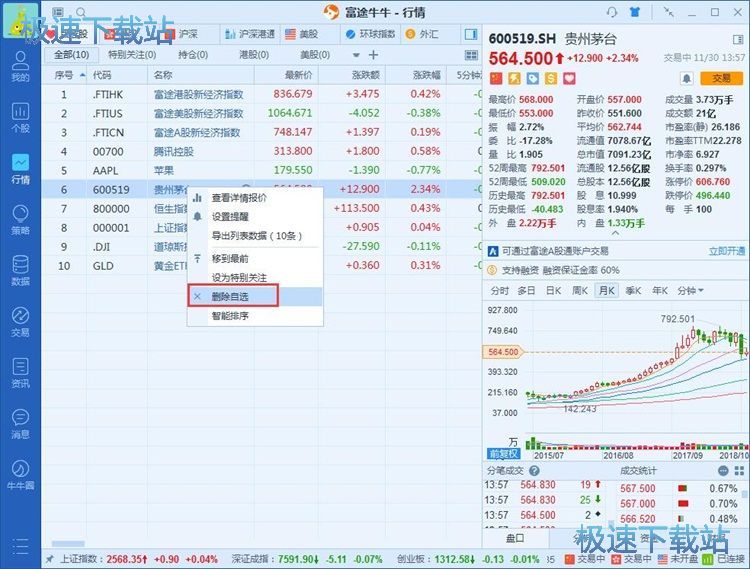Open 牛牛圈 community sidebar icon
The image size is (750, 569).
click(x=20, y=475)
